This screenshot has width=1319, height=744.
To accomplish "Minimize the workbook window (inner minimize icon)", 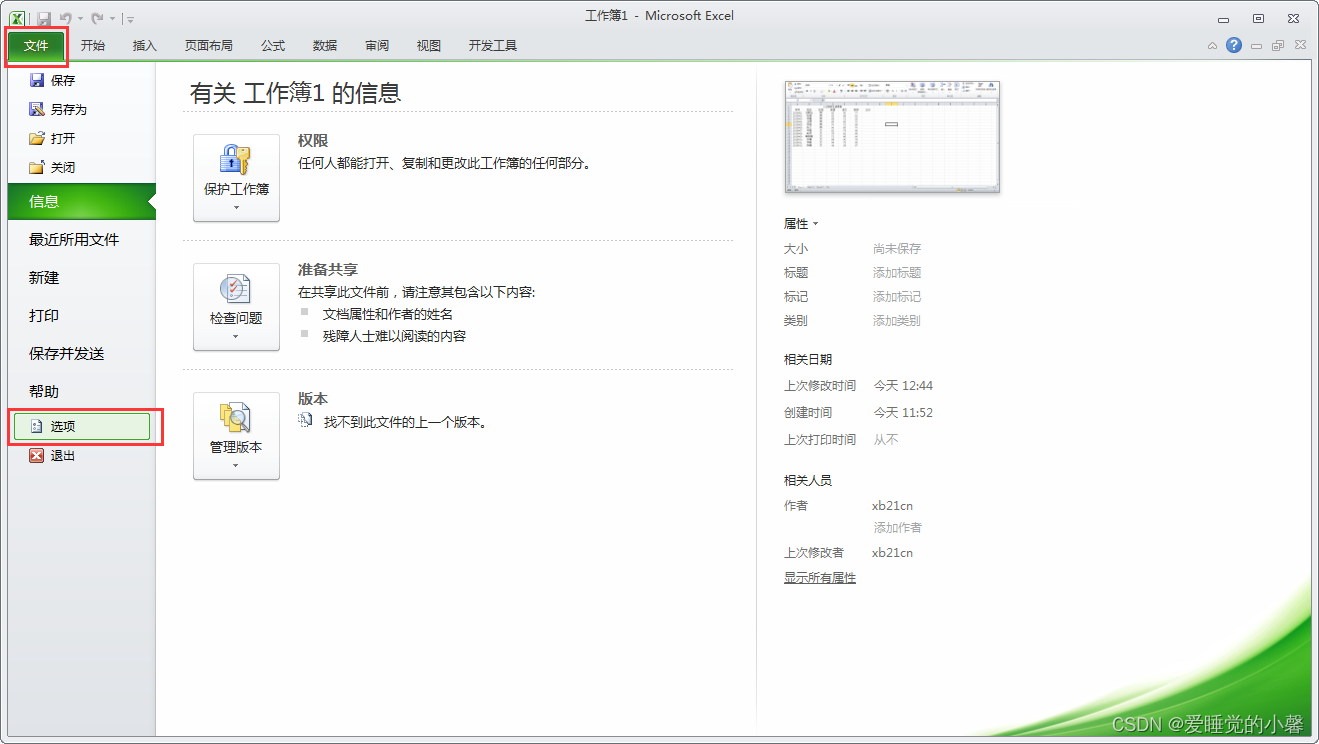I will tap(1256, 46).
